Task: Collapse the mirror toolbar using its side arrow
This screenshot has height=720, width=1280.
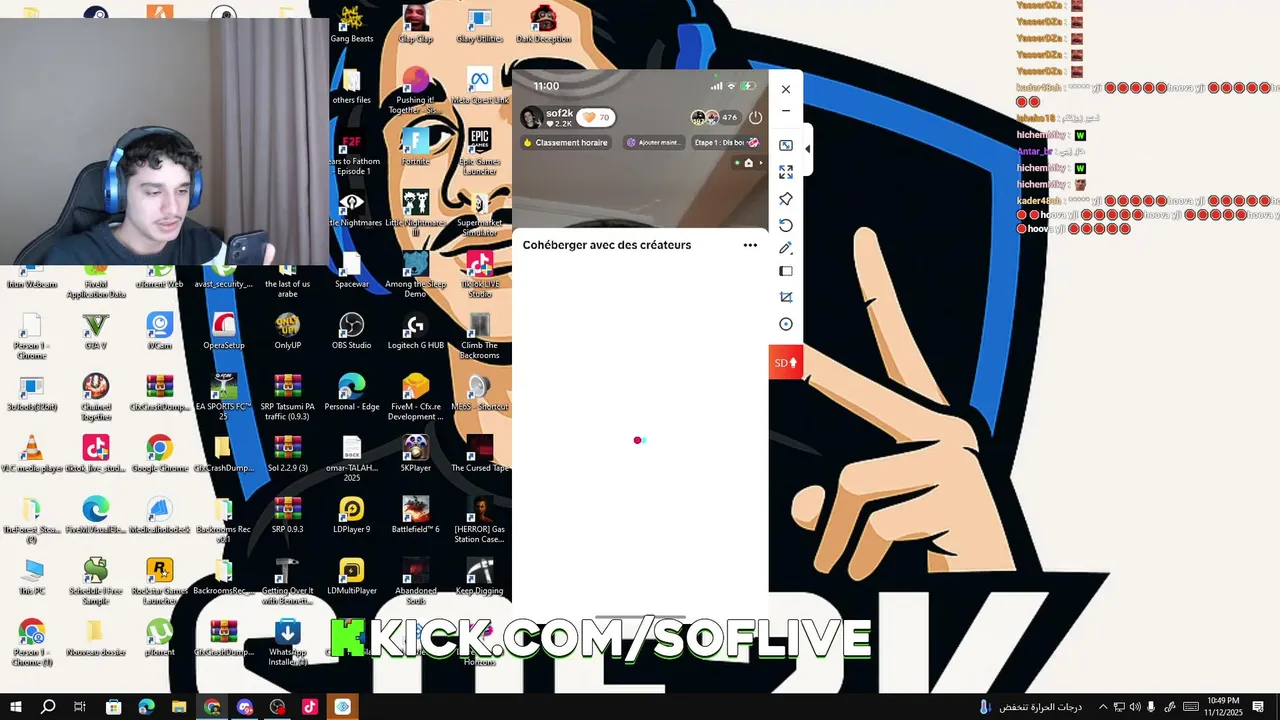Action: coord(807,149)
